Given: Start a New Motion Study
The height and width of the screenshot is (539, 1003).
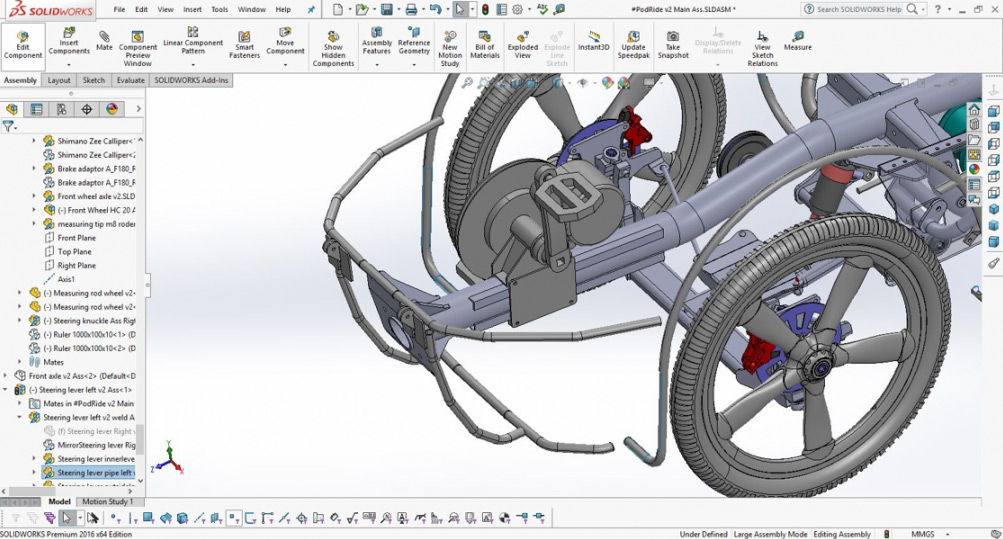Looking at the screenshot, I should [450, 49].
